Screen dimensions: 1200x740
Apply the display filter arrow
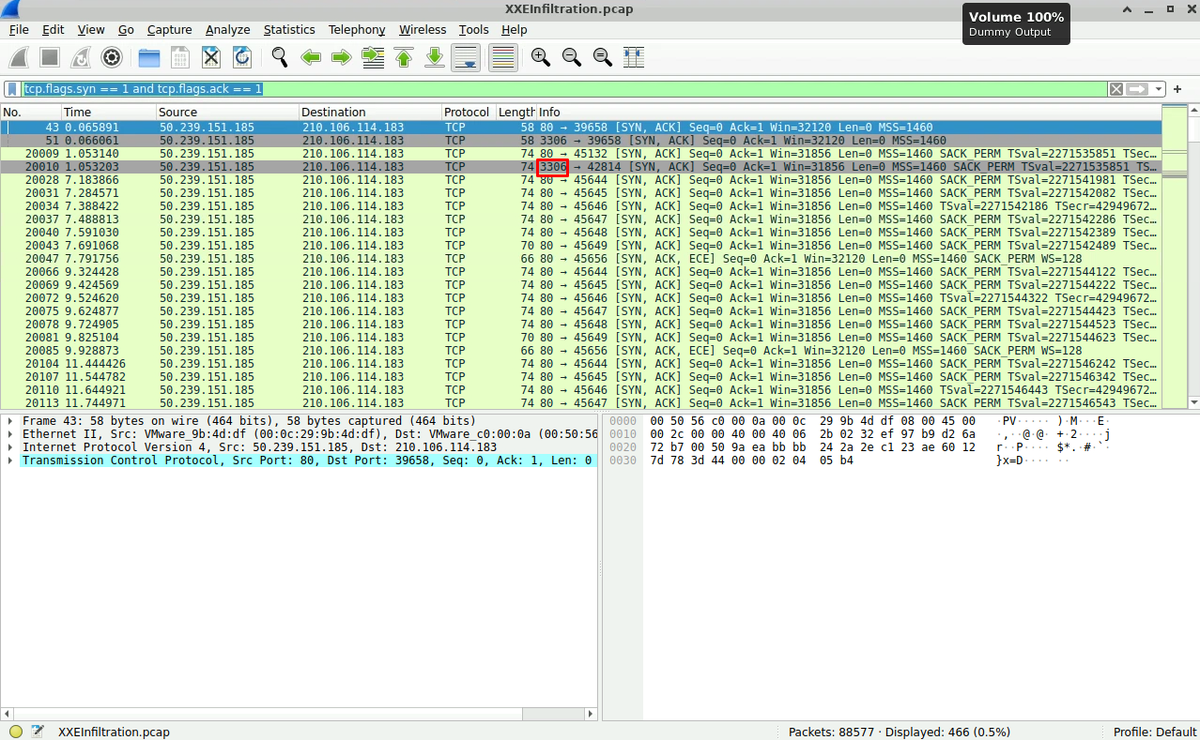click(x=1137, y=89)
